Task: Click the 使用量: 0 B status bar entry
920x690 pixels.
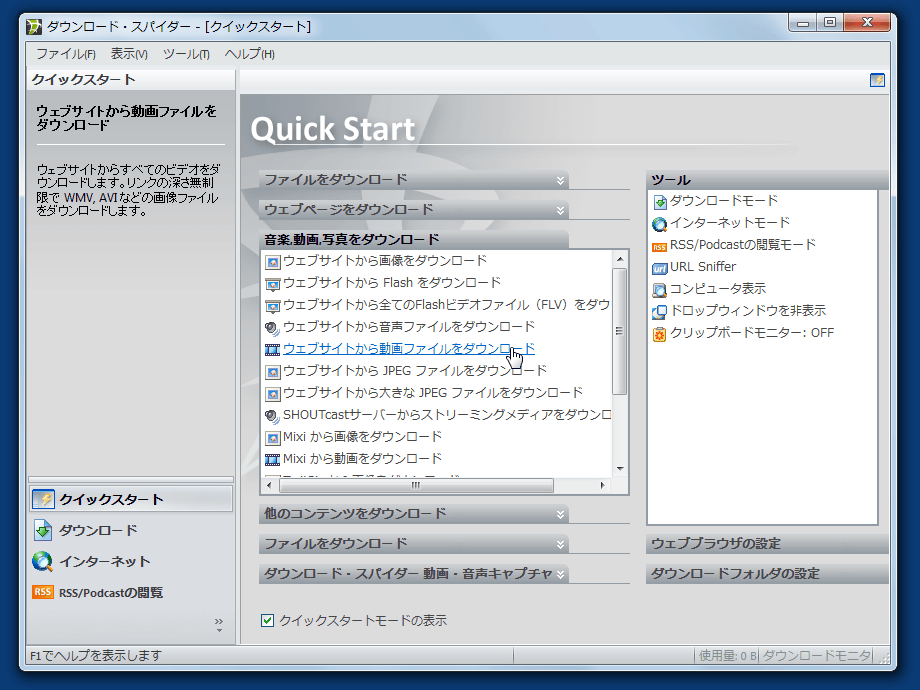Action: [x=728, y=655]
